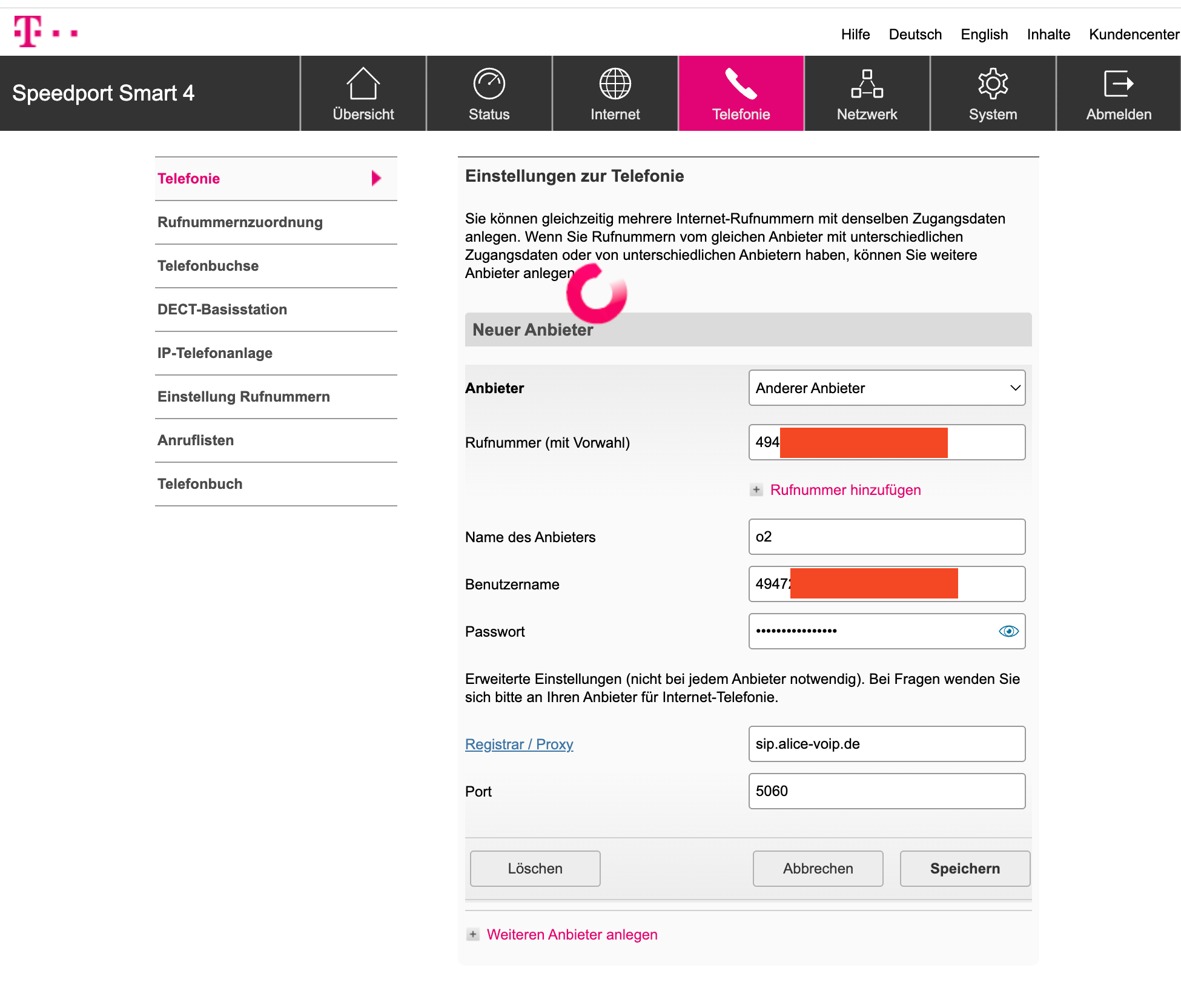Click the Abbrechen button
Image resolution: width=1181 pixels, height=1008 pixels.
click(818, 869)
